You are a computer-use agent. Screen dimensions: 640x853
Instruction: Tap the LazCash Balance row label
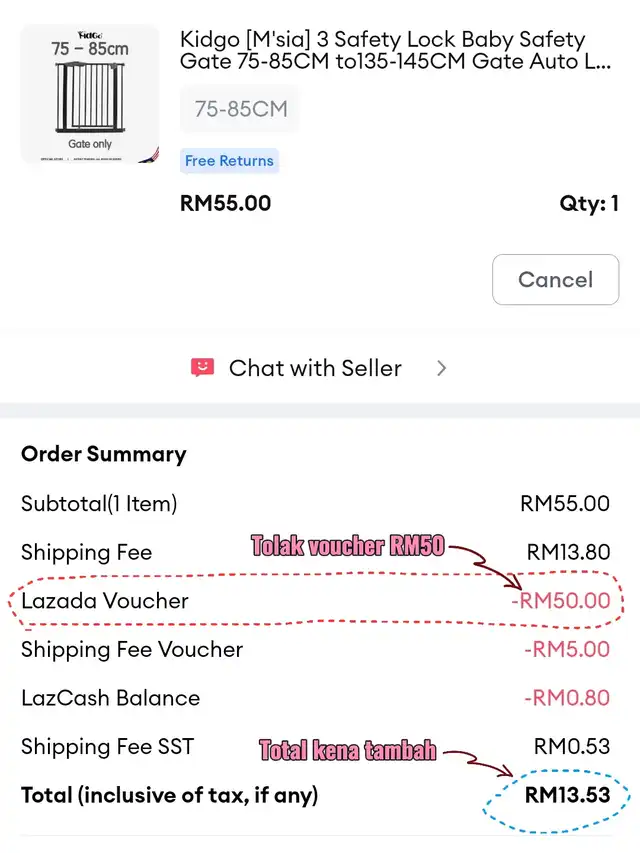point(110,698)
